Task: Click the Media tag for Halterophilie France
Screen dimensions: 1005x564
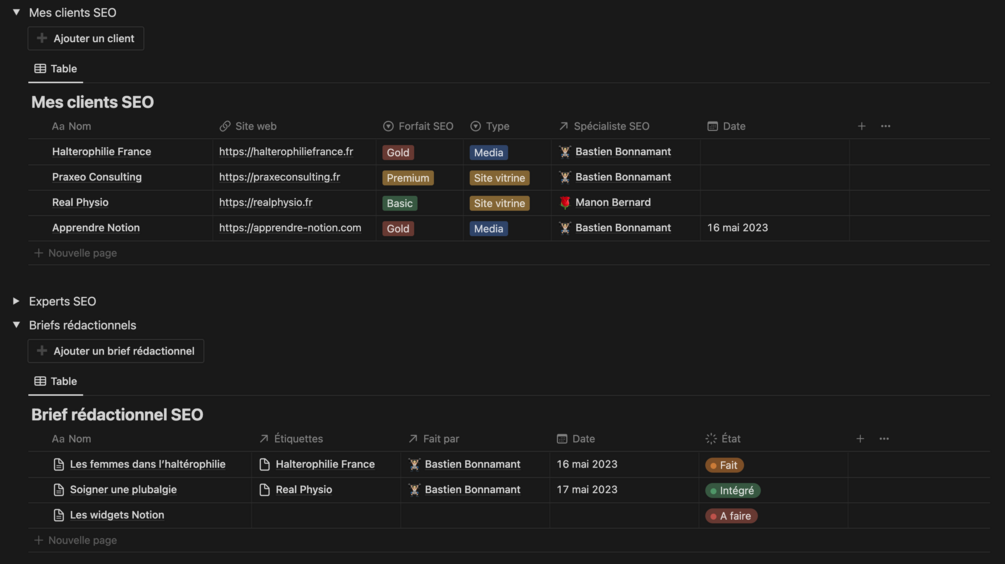Action: click(x=488, y=153)
